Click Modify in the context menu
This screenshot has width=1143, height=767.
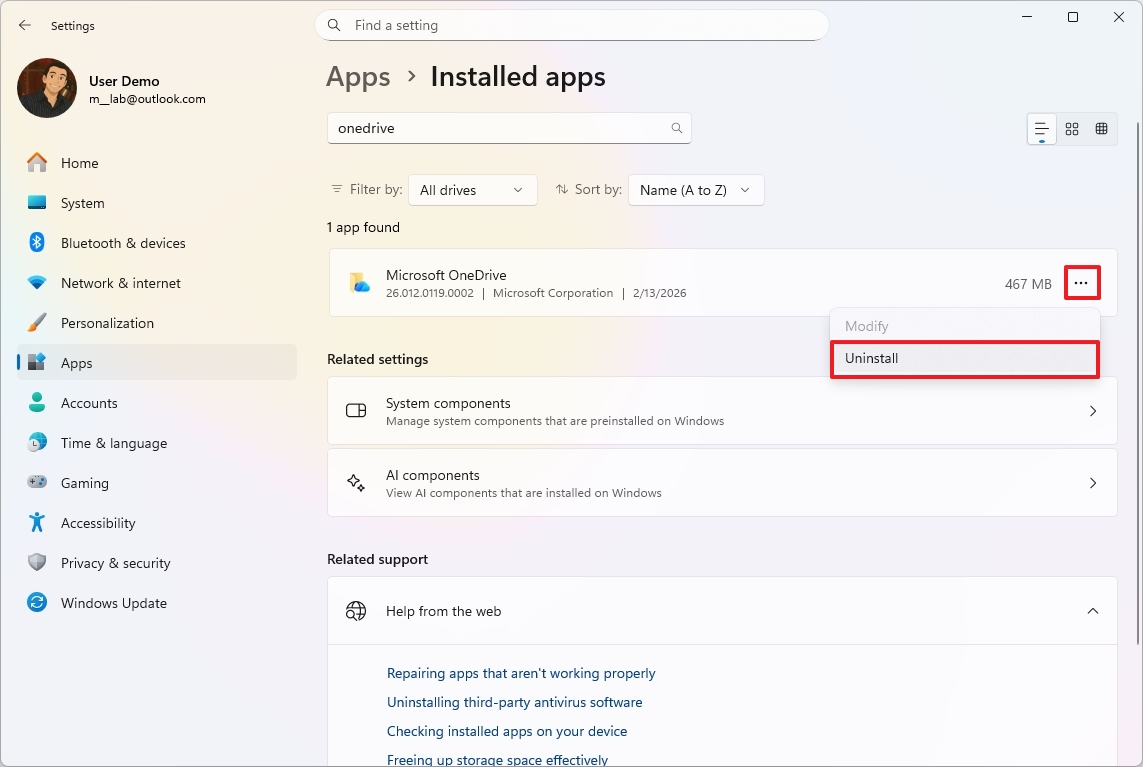[866, 325]
